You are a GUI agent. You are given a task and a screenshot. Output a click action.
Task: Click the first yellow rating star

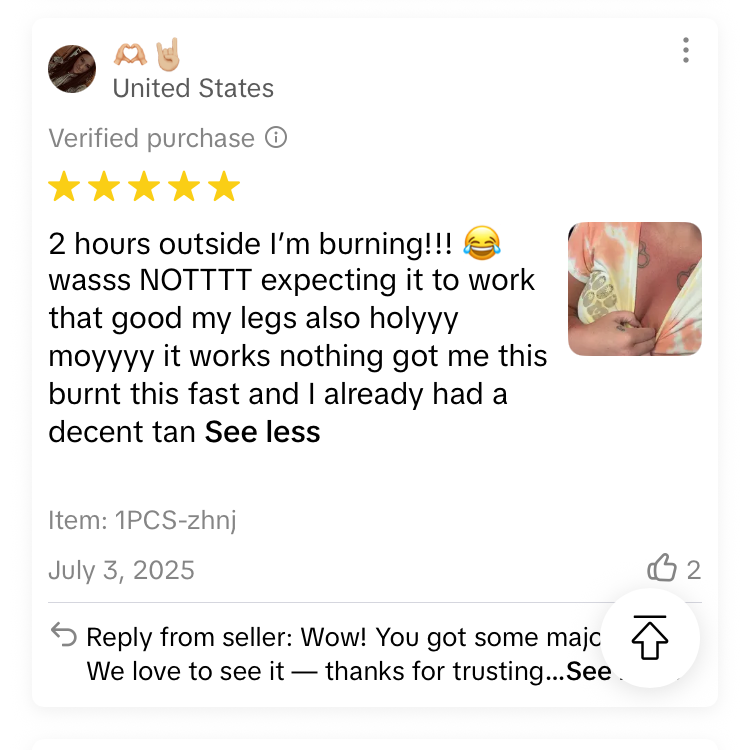click(64, 187)
